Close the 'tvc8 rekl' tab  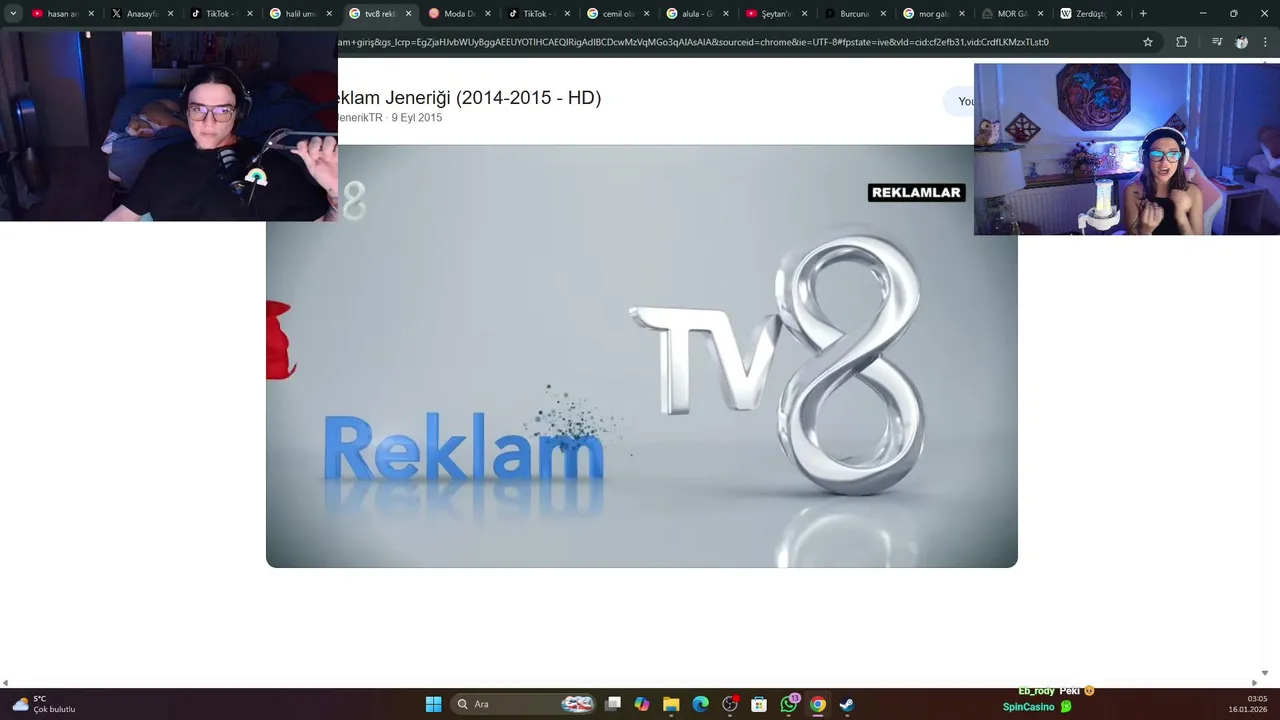click(x=408, y=14)
